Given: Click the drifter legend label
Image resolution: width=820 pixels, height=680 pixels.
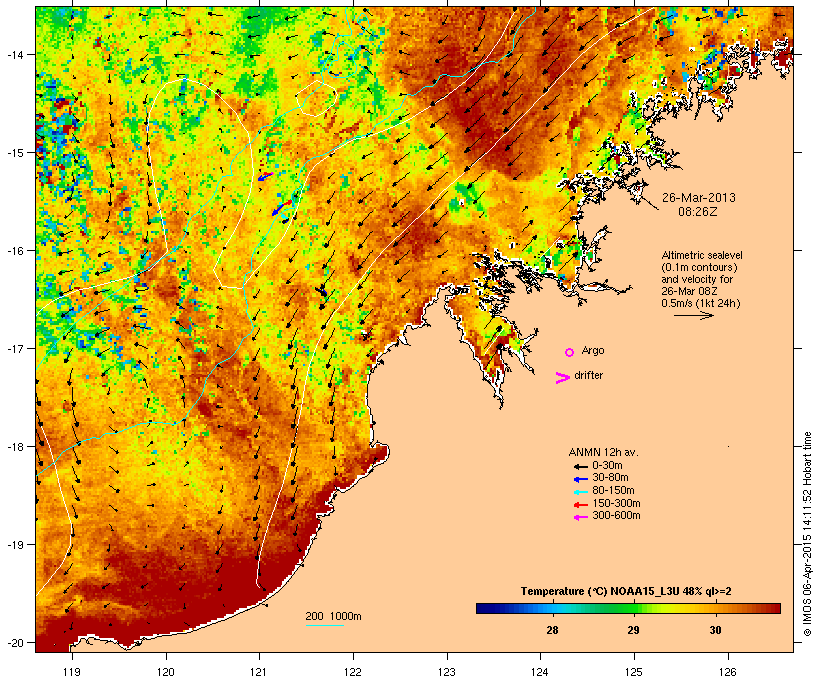Looking at the screenshot, I should pos(588,375).
